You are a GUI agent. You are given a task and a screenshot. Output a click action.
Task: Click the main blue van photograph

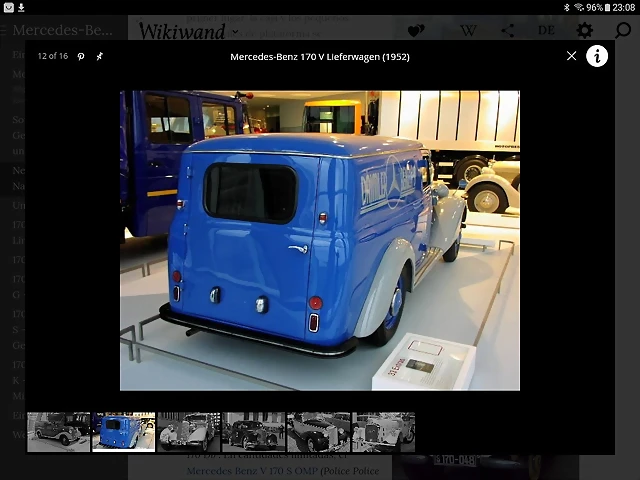pos(320,240)
